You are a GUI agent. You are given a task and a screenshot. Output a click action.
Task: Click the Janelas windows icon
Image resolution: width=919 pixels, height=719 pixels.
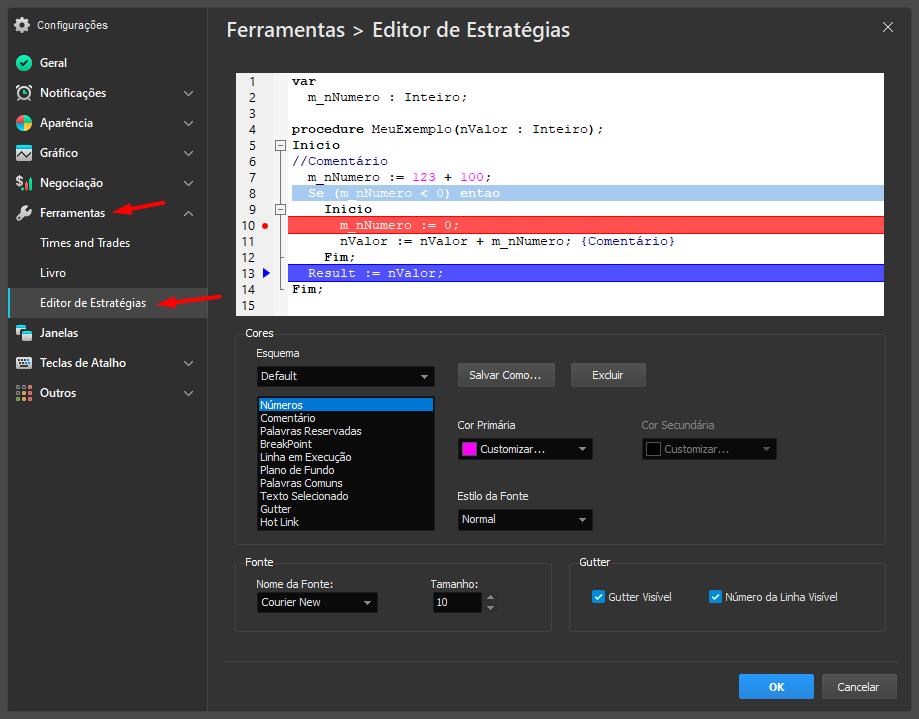click(x=24, y=333)
